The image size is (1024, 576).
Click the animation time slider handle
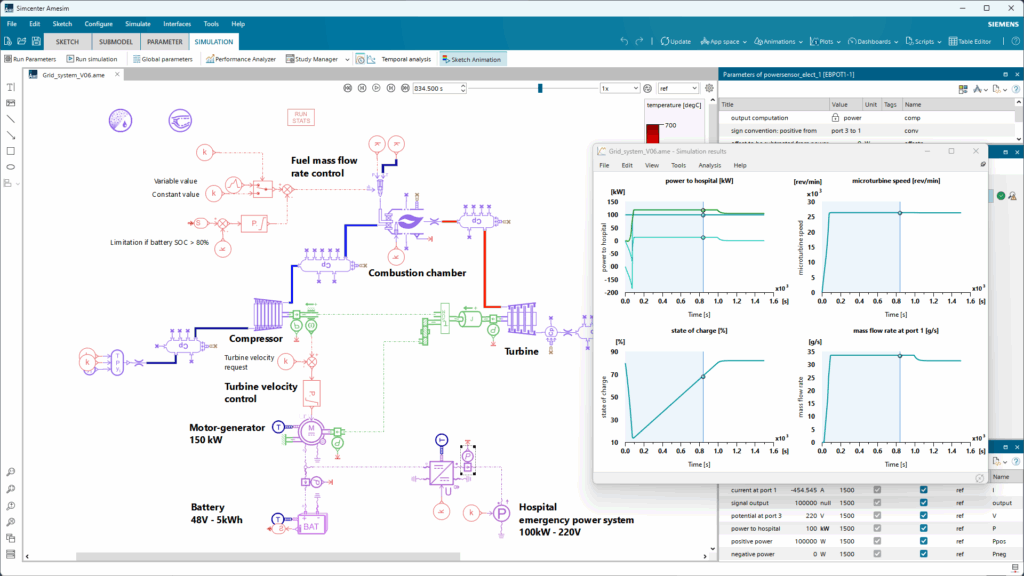coord(540,88)
